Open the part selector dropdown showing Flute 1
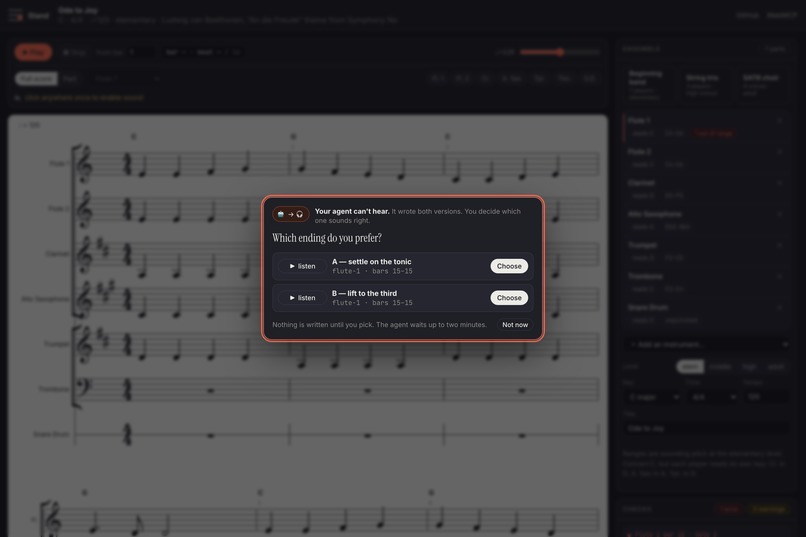Image resolution: width=806 pixels, height=537 pixels. coord(126,79)
